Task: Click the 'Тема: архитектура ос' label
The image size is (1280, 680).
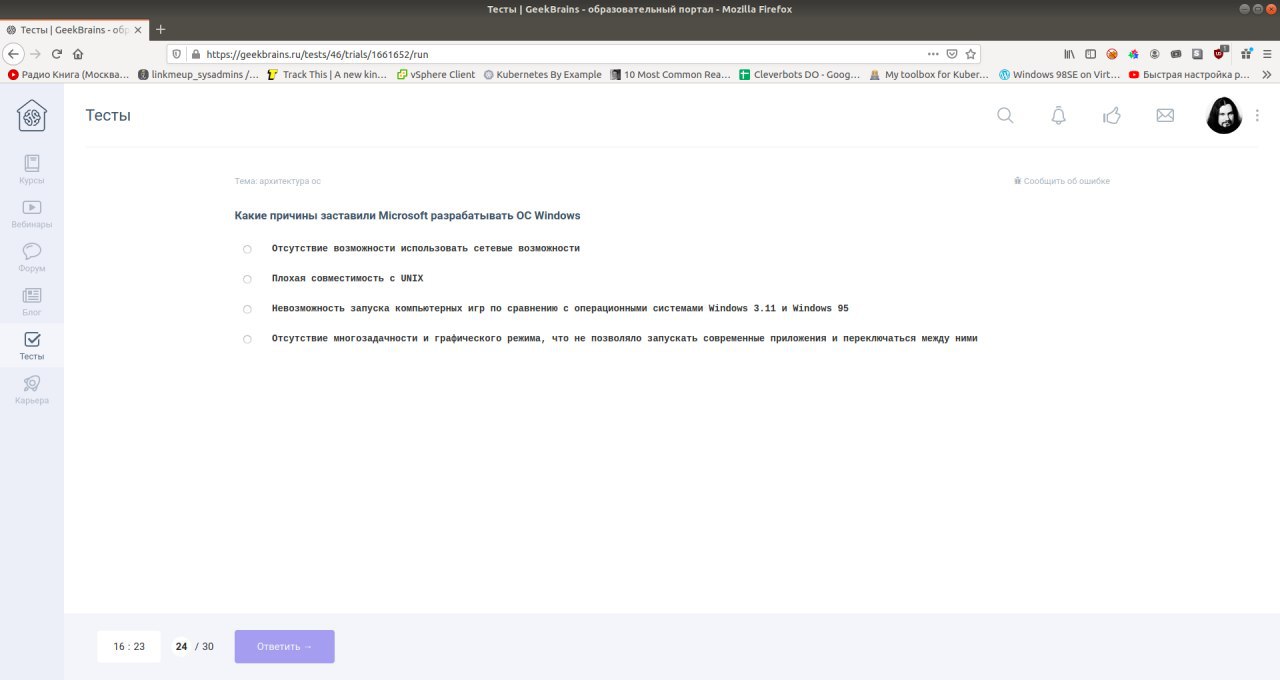Action: point(278,181)
